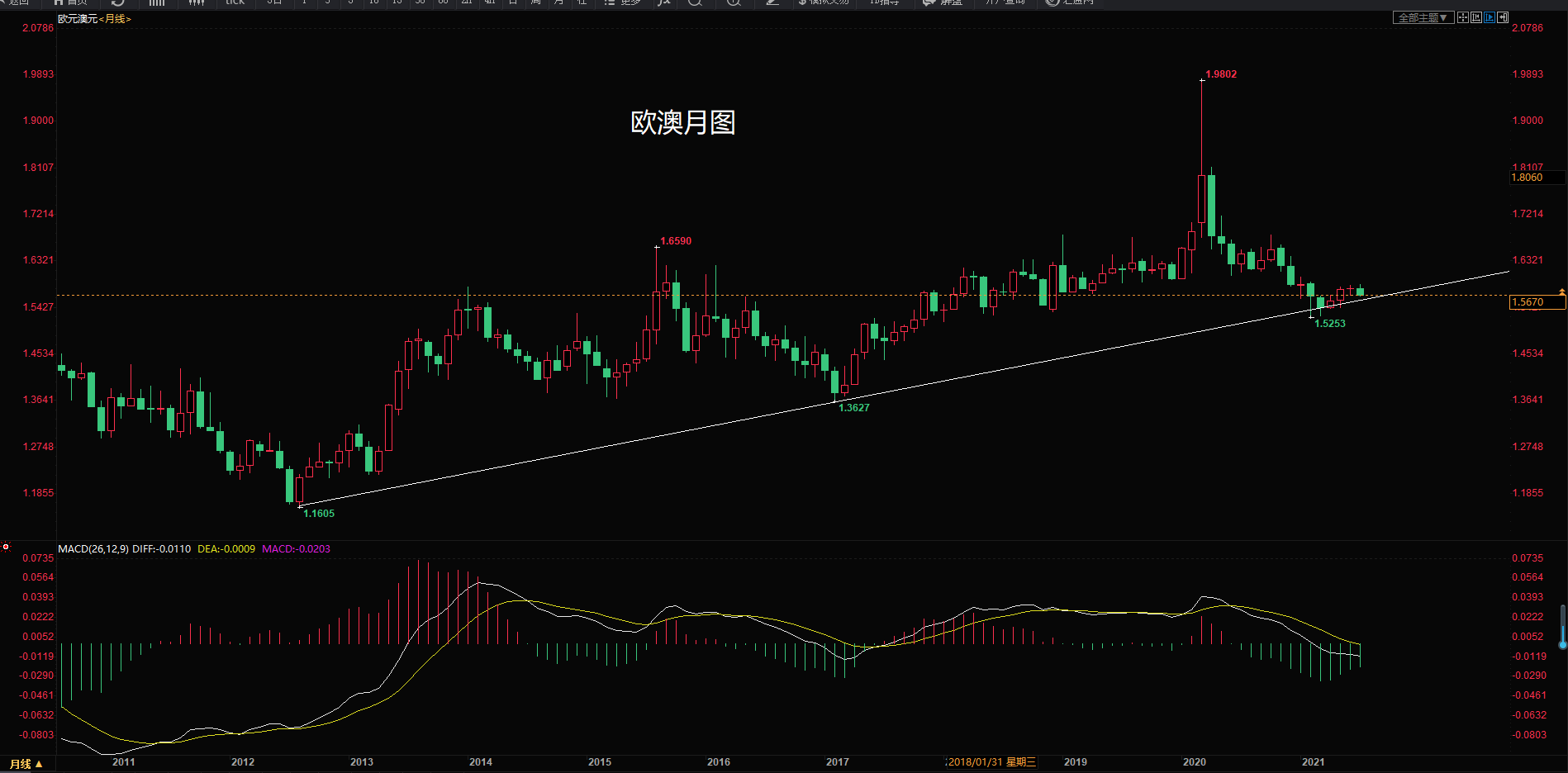Screen dimensions: 1568x773
Task: Switch to the tick period tab
Action: tap(235, 2)
